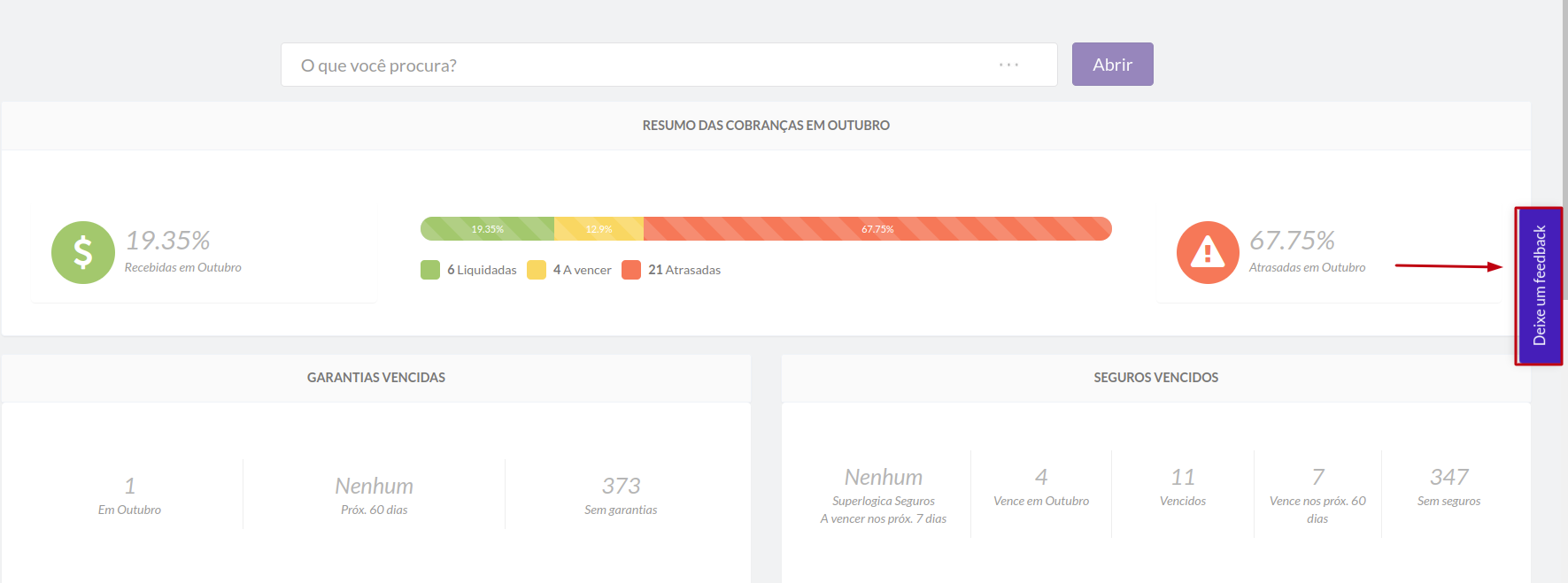Click the three dots in search box
Image resolution: width=1568 pixels, height=583 pixels.
pos(1008,65)
